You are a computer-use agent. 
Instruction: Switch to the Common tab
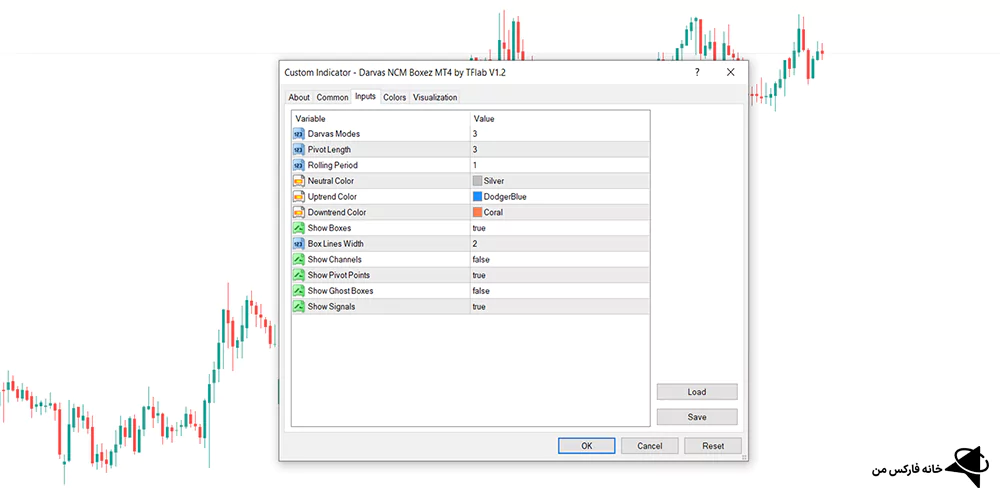332,98
